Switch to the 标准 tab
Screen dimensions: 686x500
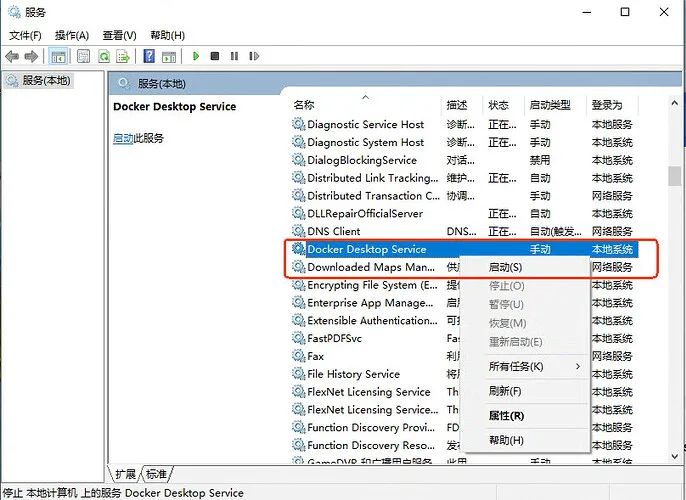click(x=157, y=474)
